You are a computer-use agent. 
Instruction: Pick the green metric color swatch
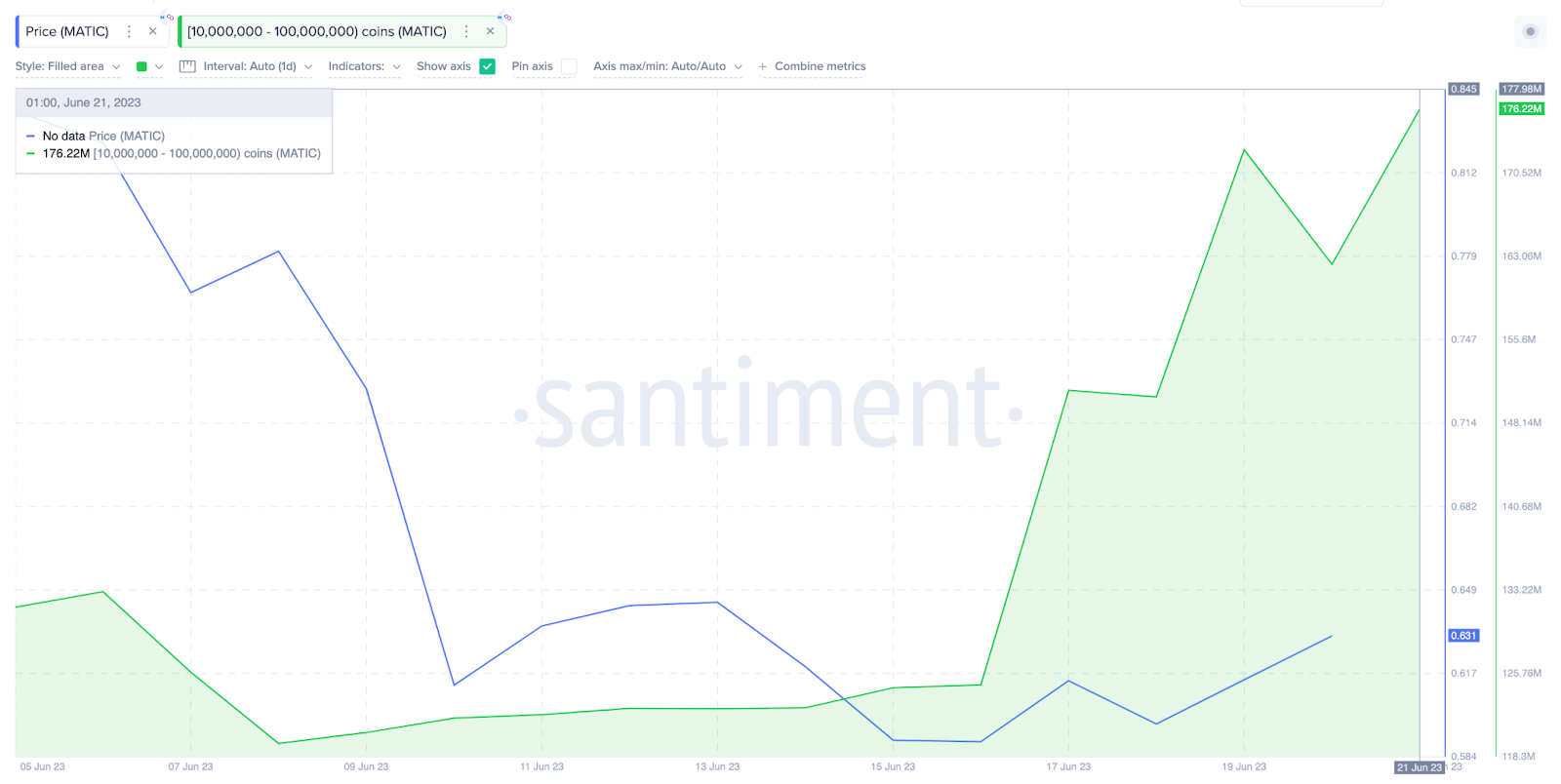pos(141,66)
